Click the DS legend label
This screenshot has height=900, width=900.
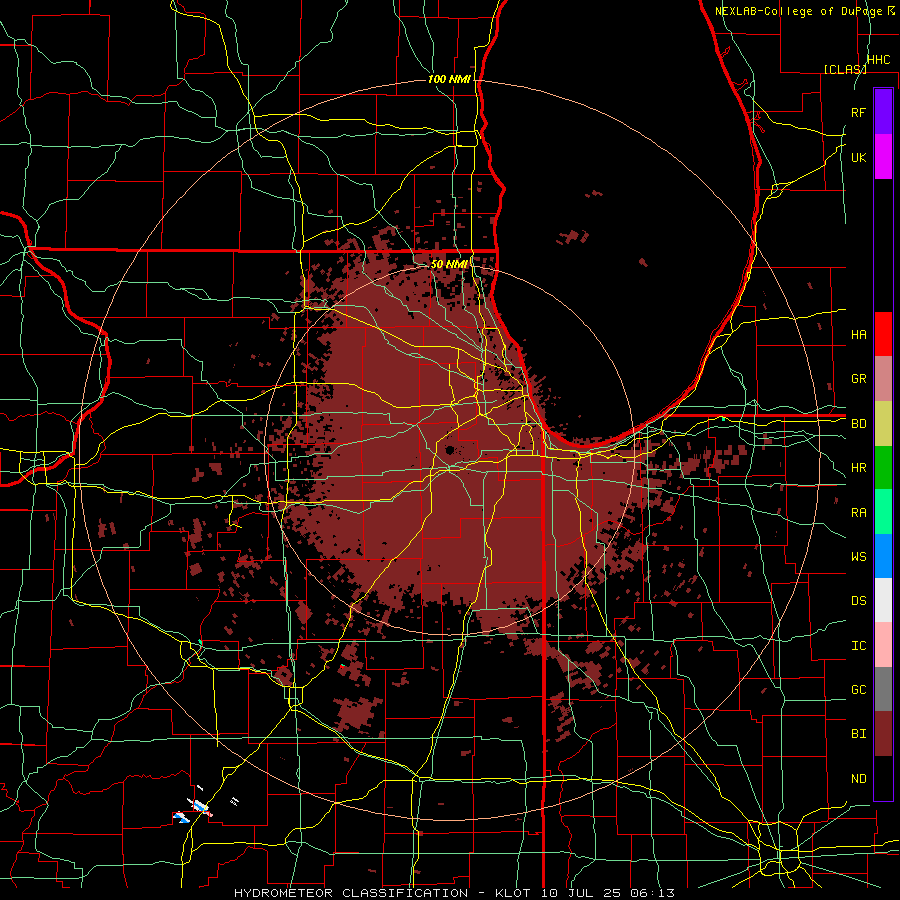click(x=858, y=601)
